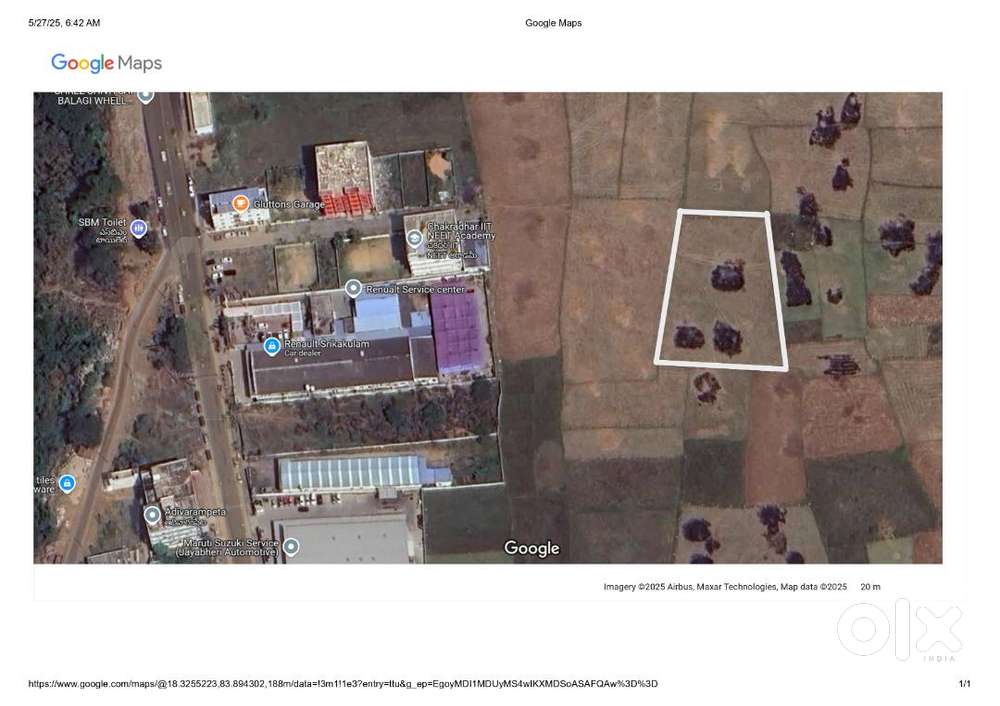Screen dimensions: 1000x706
Task: Click the Renault Service center marker
Action: [x=353, y=288]
